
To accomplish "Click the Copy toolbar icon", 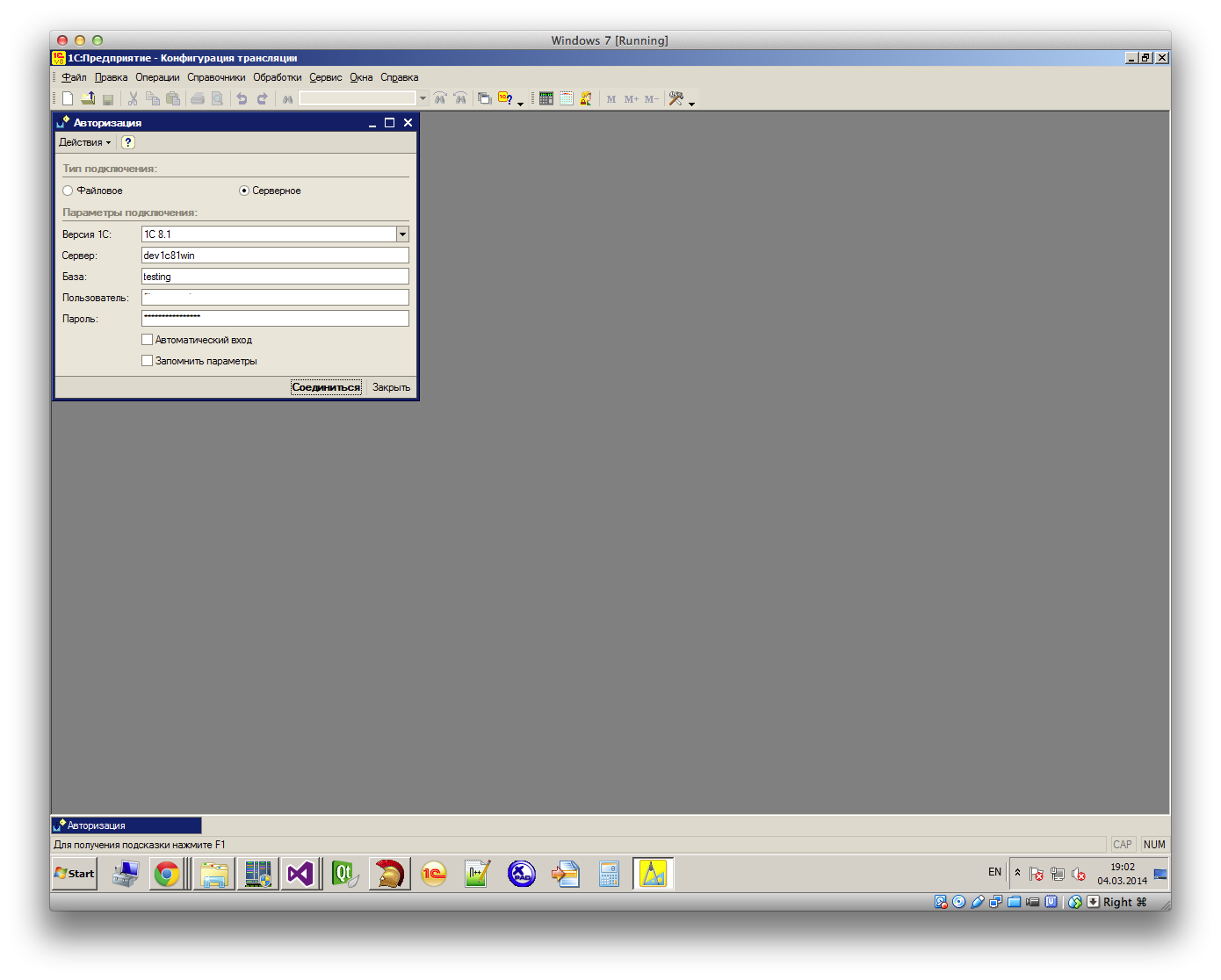I will coord(153,98).
